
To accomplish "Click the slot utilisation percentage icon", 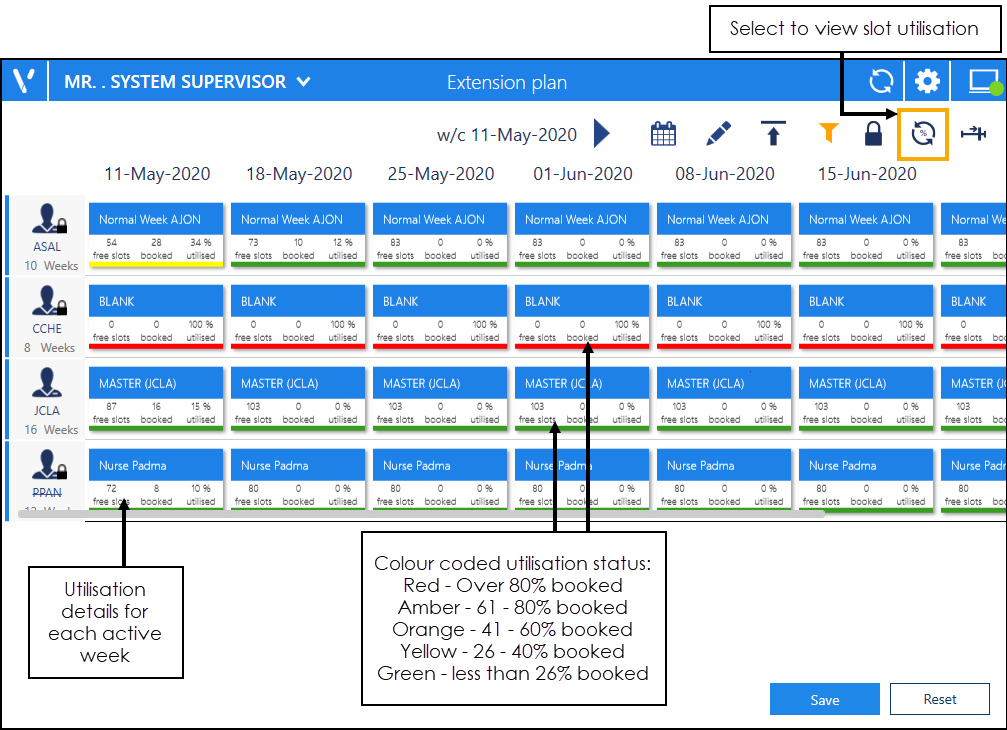I will pos(922,134).
